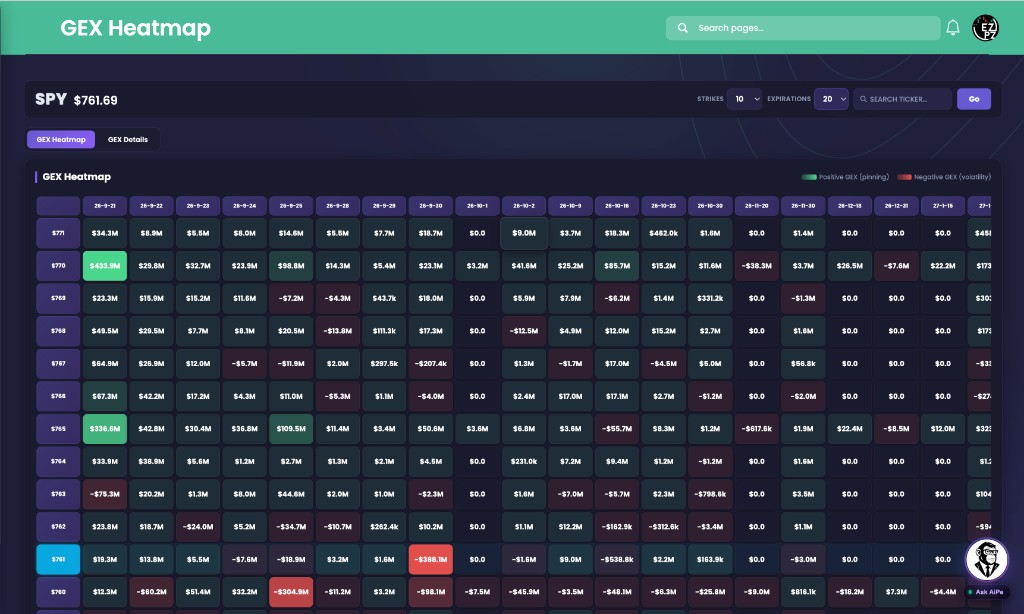This screenshot has width=1024, height=614.
Task: Open the notifications bell
Action: click(x=953, y=27)
